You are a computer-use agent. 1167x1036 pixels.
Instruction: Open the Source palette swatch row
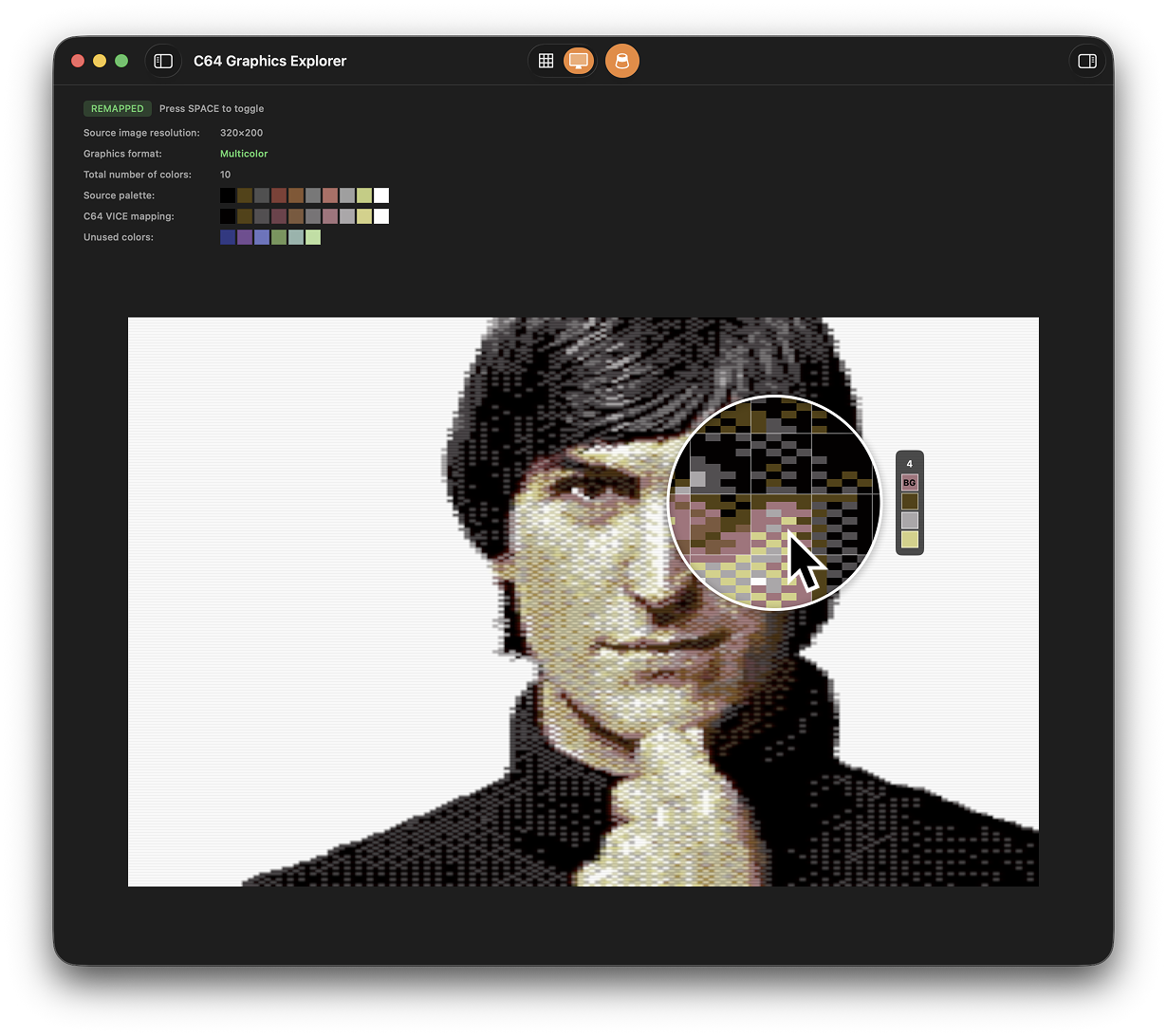click(x=304, y=195)
